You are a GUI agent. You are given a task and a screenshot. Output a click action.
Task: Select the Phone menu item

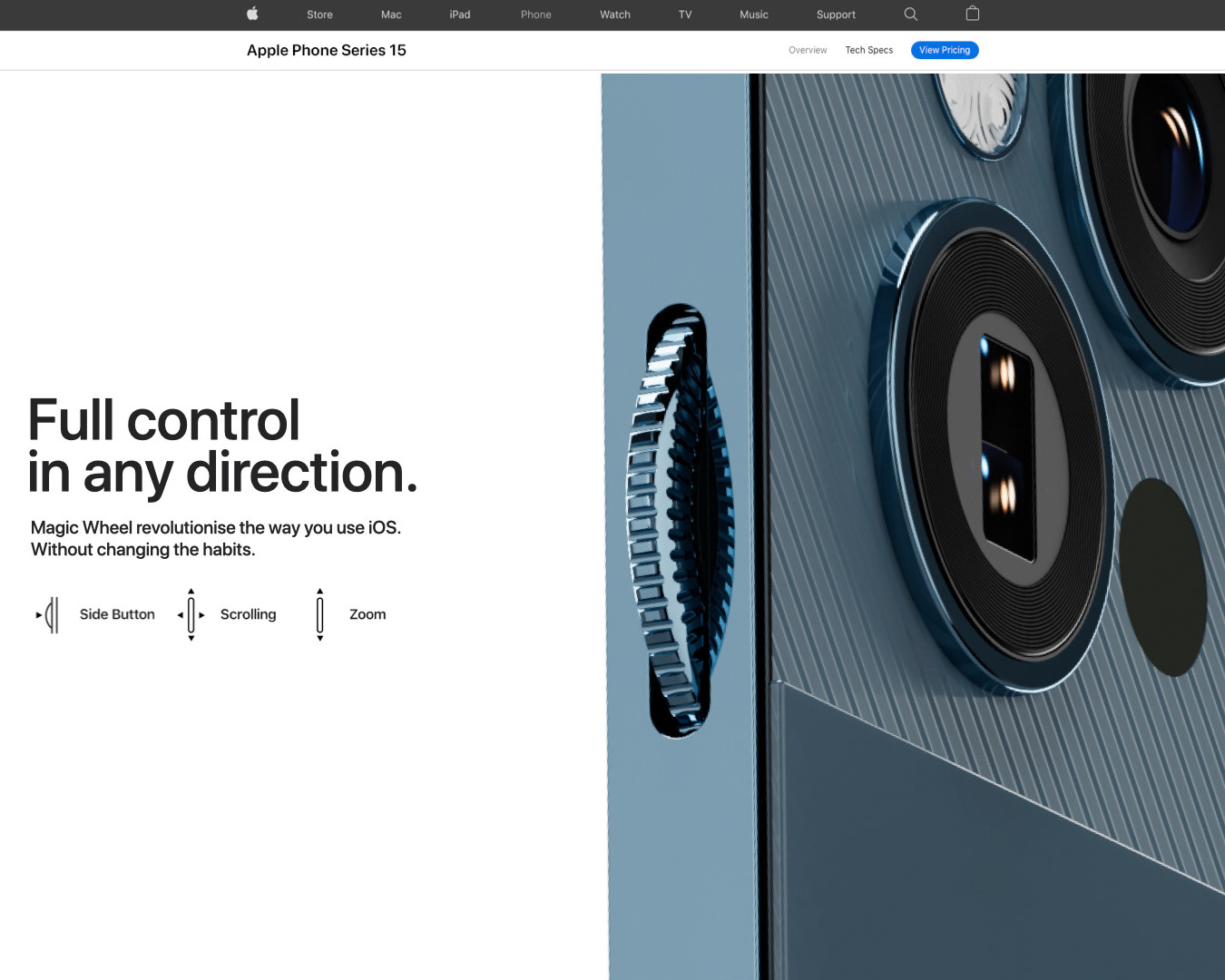pos(536,15)
